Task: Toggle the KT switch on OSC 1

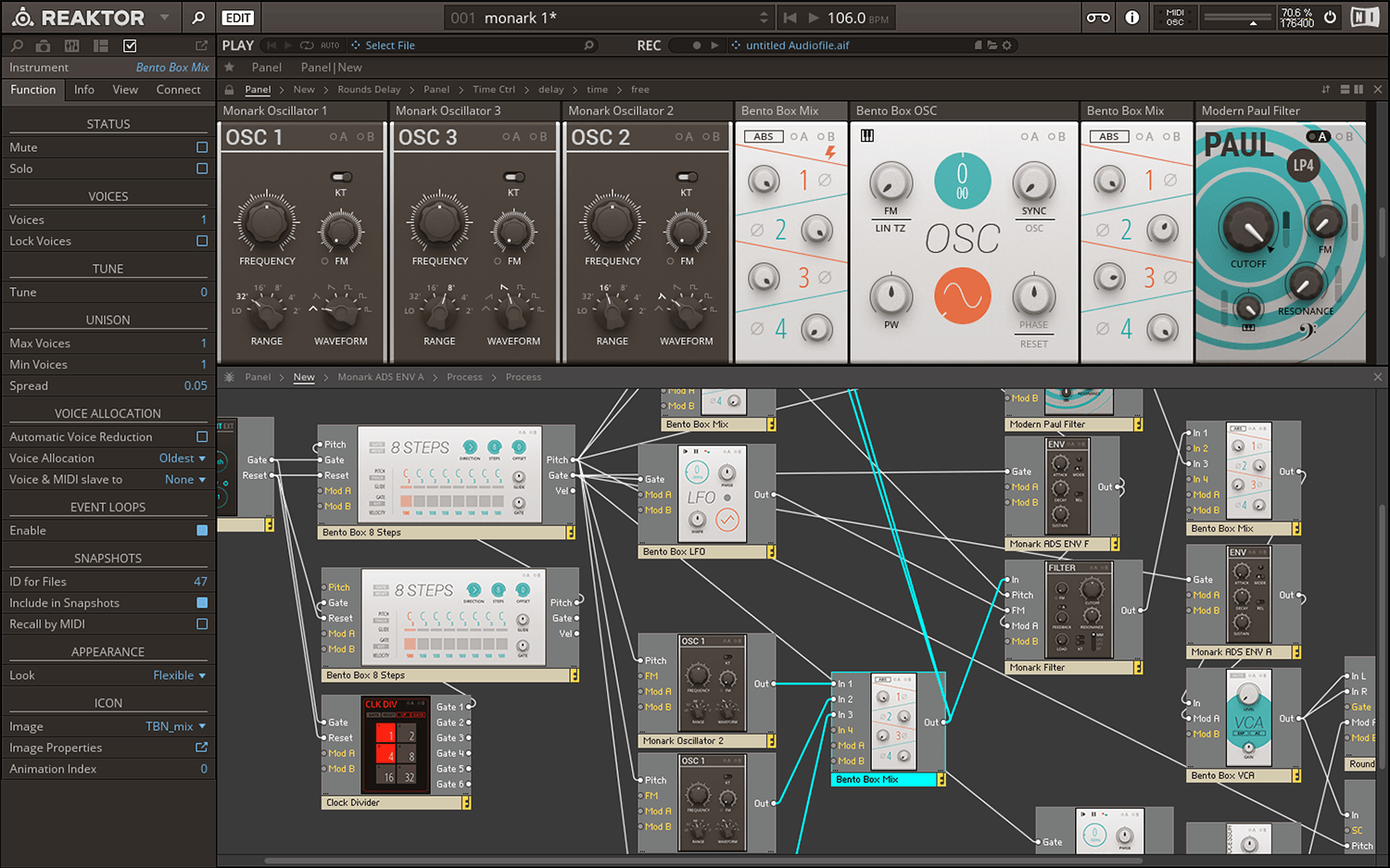Action: 341,176
